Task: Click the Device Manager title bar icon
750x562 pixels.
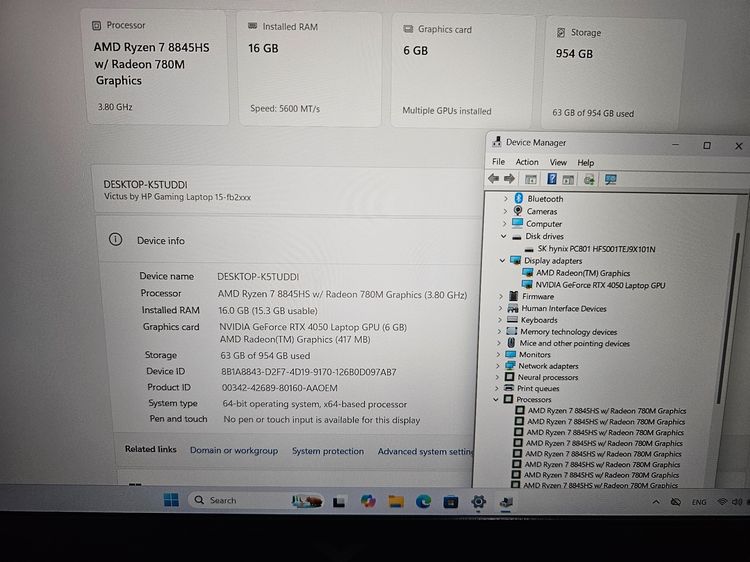Action: 497,142
